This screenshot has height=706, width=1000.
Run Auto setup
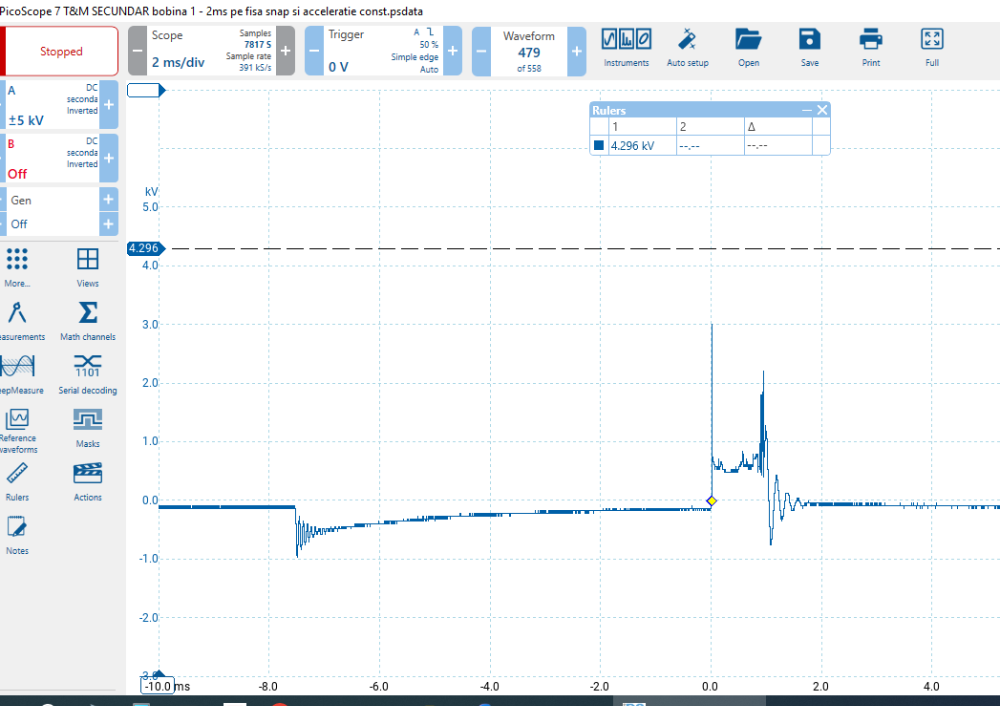pos(687,48)
